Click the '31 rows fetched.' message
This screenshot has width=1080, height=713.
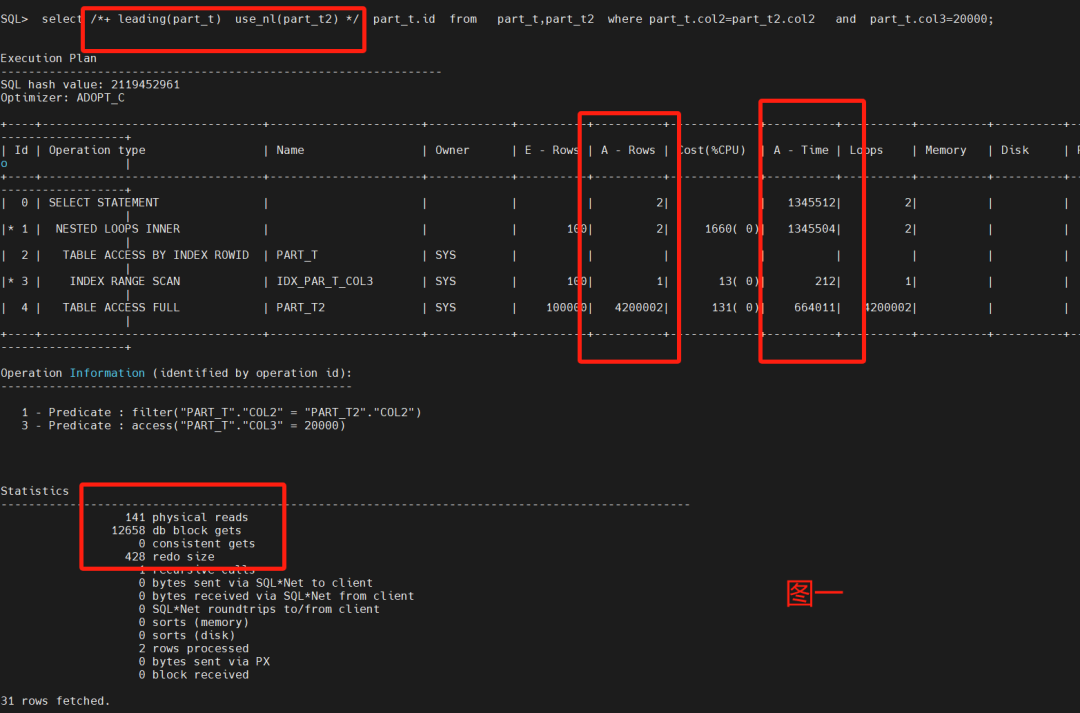55,701
